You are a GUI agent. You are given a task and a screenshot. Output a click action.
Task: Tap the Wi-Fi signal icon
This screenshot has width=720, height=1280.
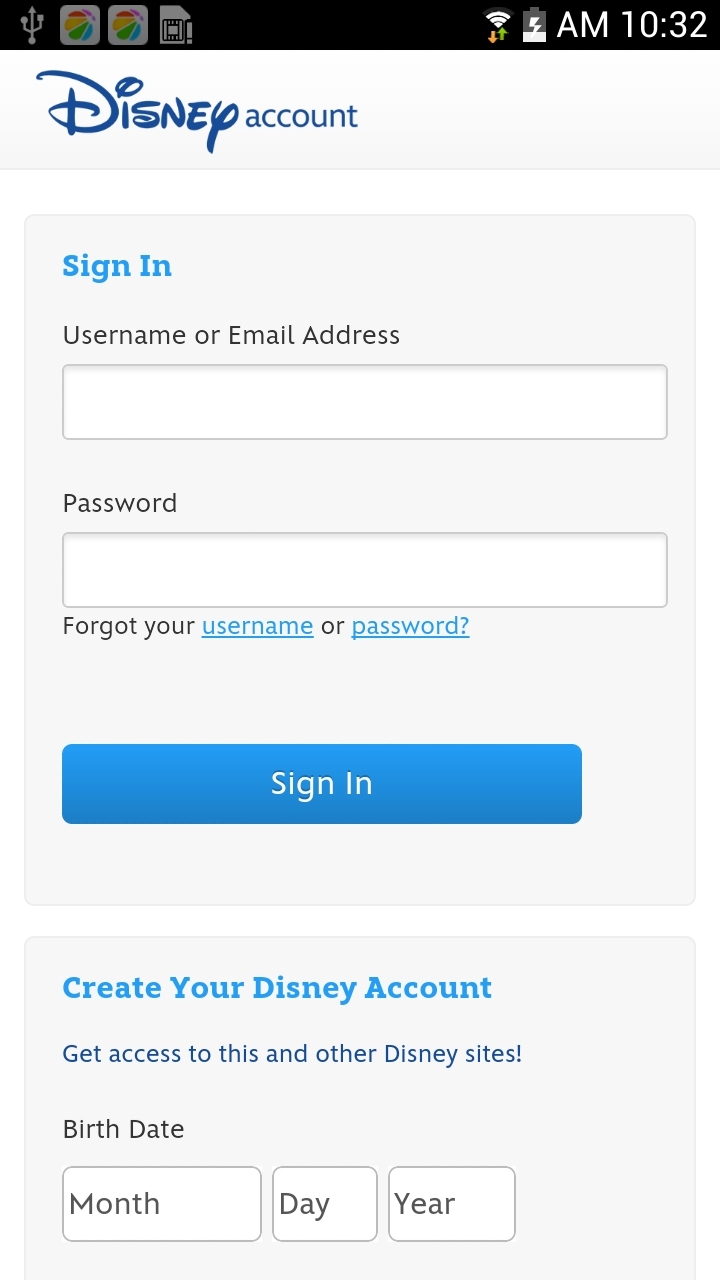[497, 25]
